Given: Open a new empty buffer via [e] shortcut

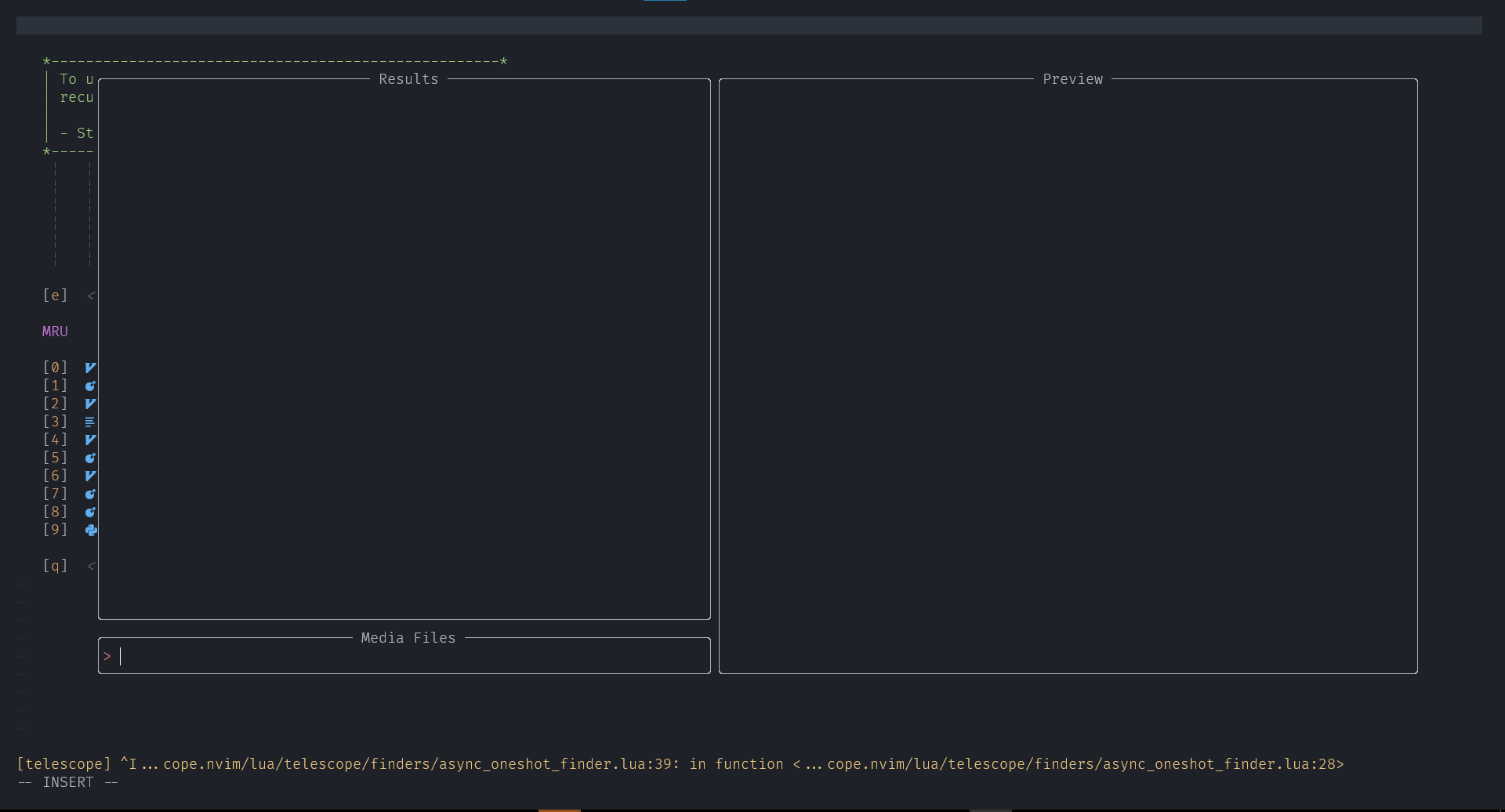Looking at the screenshot, I should (55, 295).
